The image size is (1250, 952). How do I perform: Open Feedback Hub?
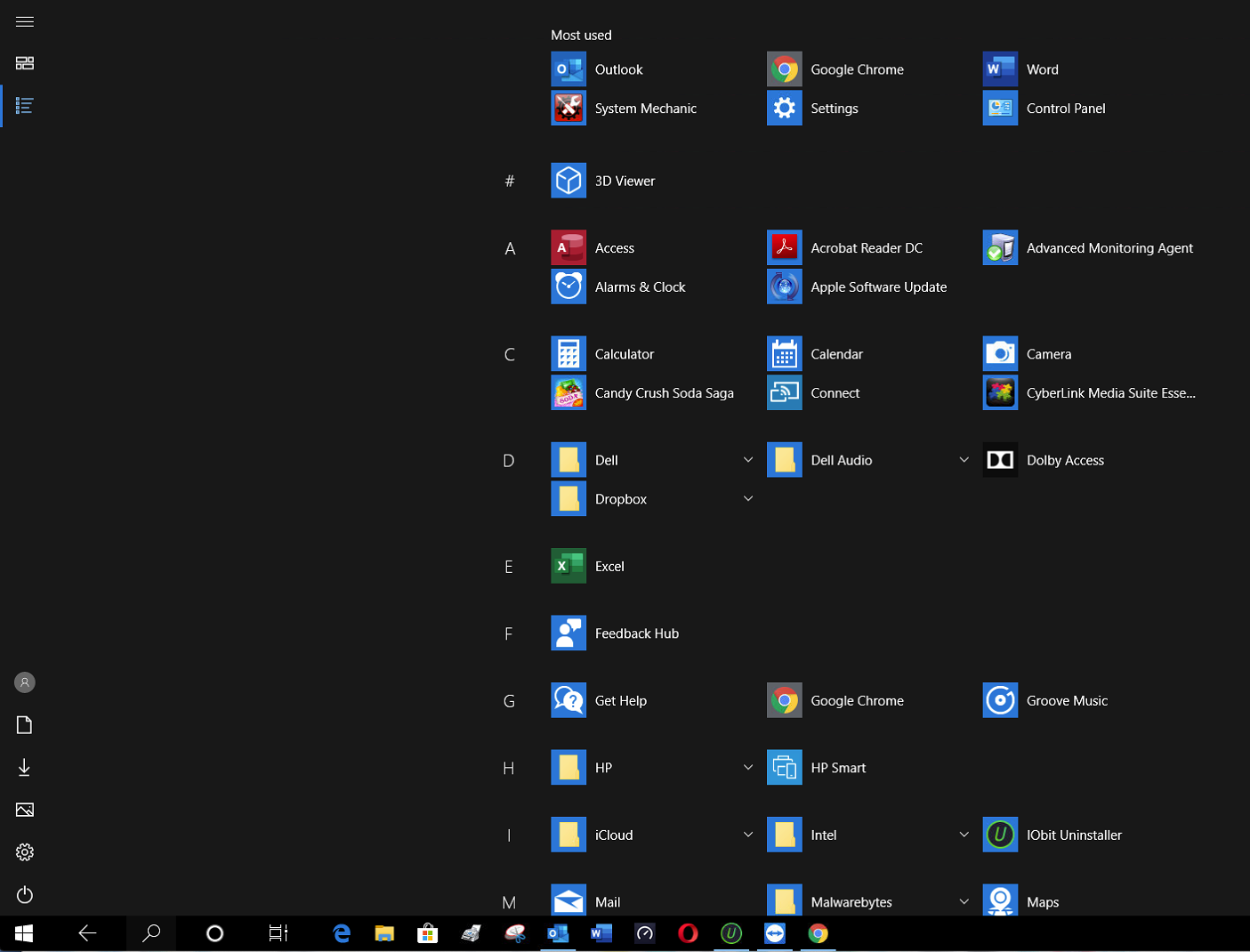point(651,633)
